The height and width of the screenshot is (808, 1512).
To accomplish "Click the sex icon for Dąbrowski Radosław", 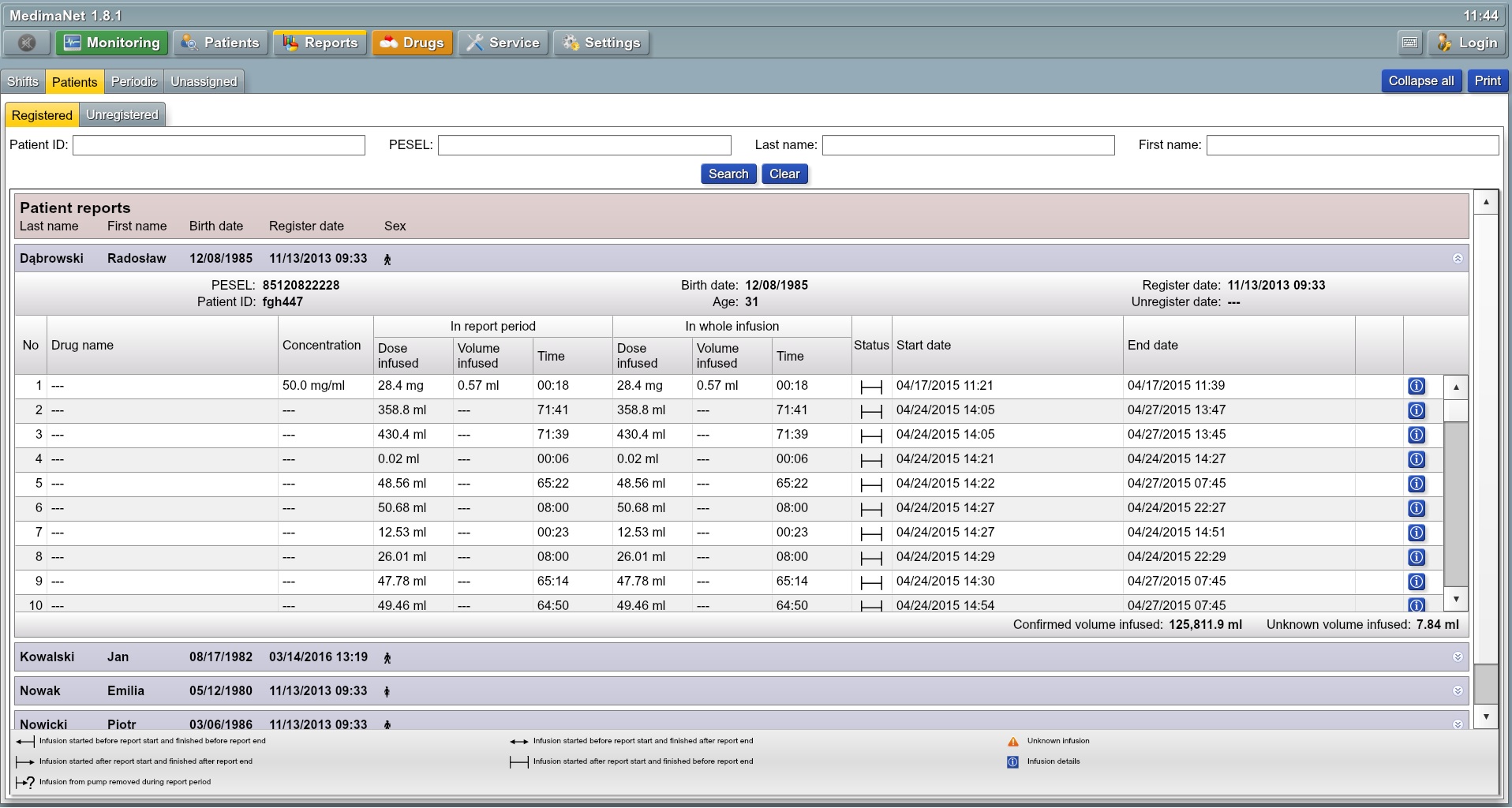I will pos(387,260).
